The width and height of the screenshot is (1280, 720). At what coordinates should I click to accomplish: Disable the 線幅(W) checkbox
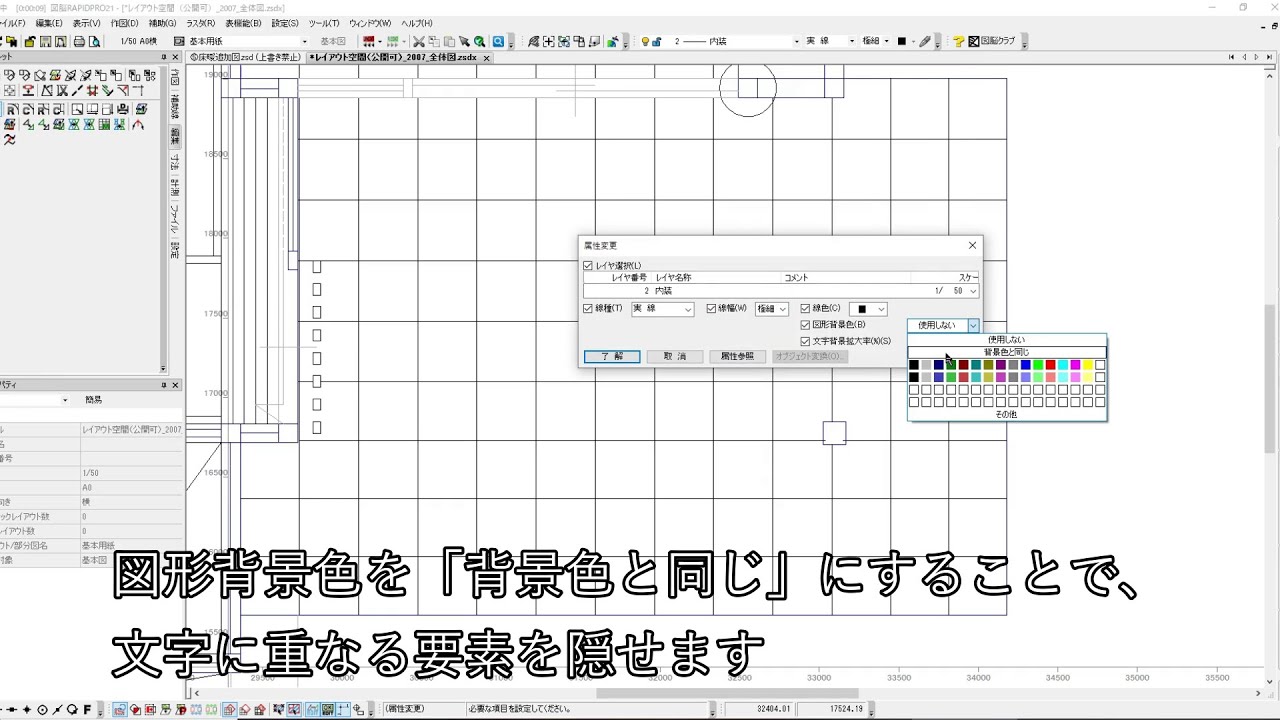712,309
